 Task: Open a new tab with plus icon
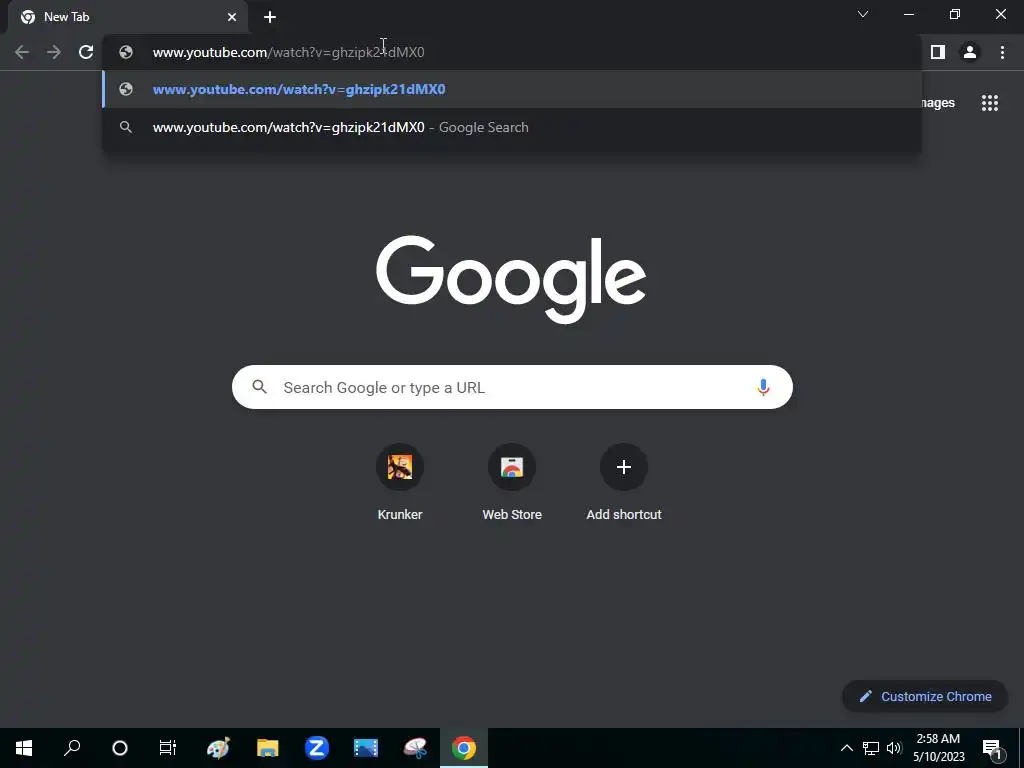(270, 17)
